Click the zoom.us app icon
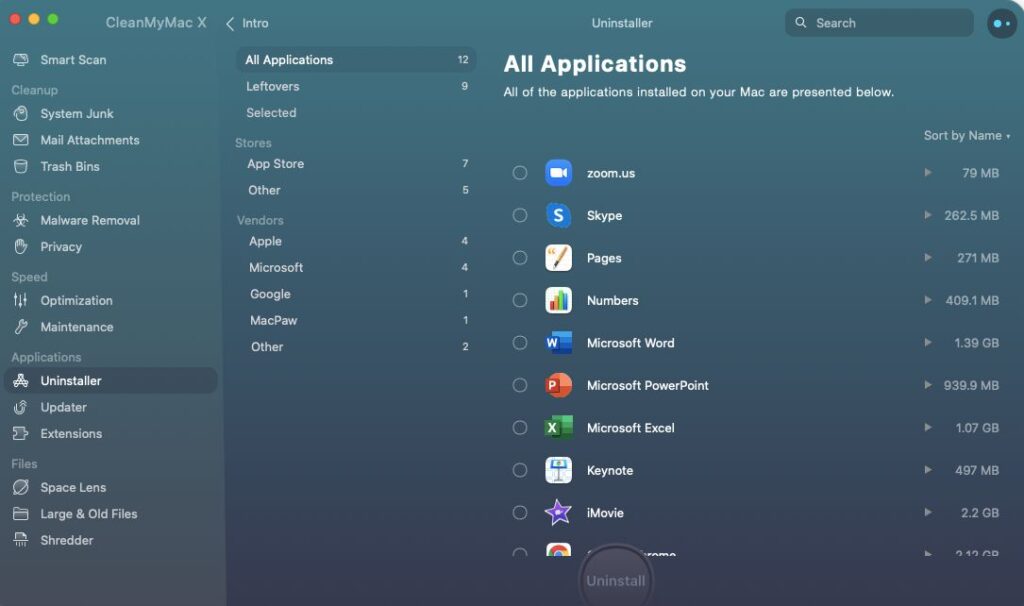Image resolution: width=1024 pixels, height=606 pixels. click(x=558, y=172)
